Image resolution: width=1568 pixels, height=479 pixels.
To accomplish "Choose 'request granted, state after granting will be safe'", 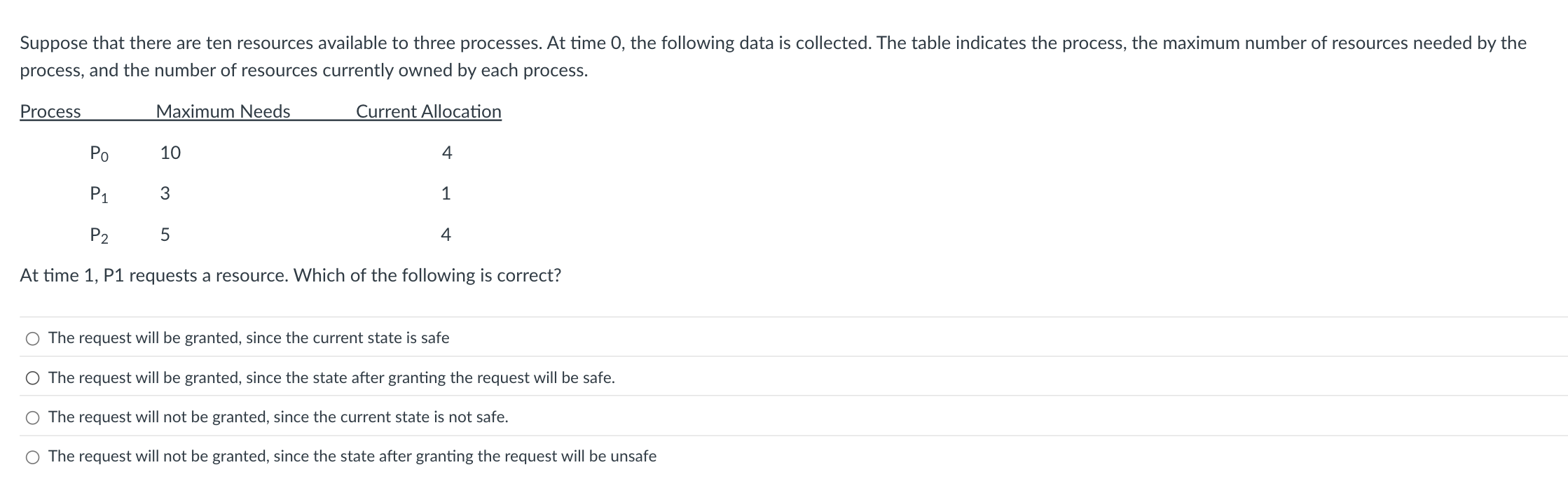I will click(32, 378).
